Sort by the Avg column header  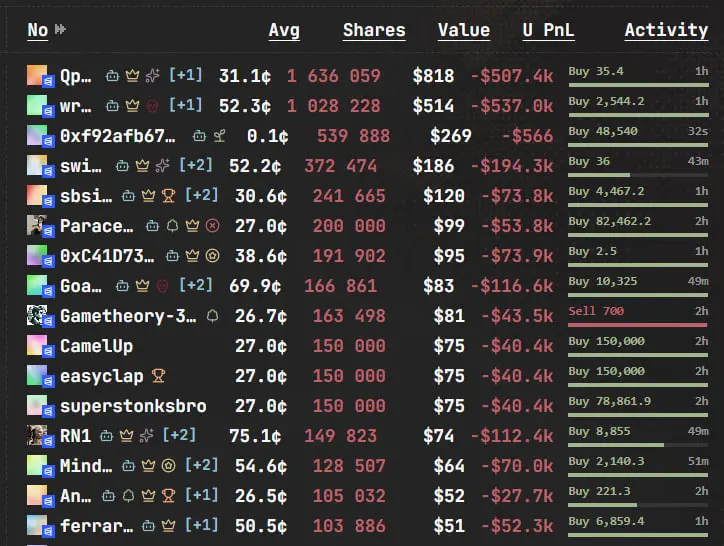pyautogui.click(x=284, y=30)
